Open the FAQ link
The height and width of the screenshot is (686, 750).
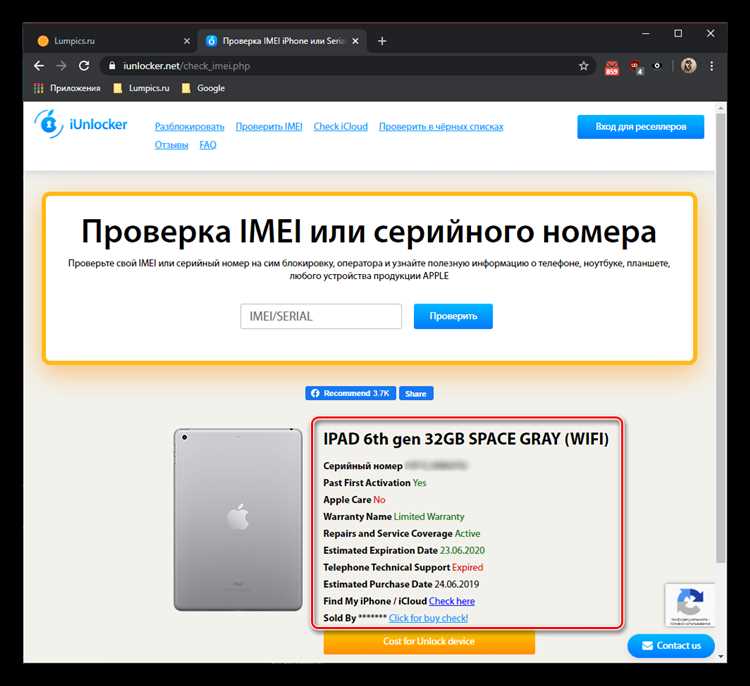[x=208, y=145]
